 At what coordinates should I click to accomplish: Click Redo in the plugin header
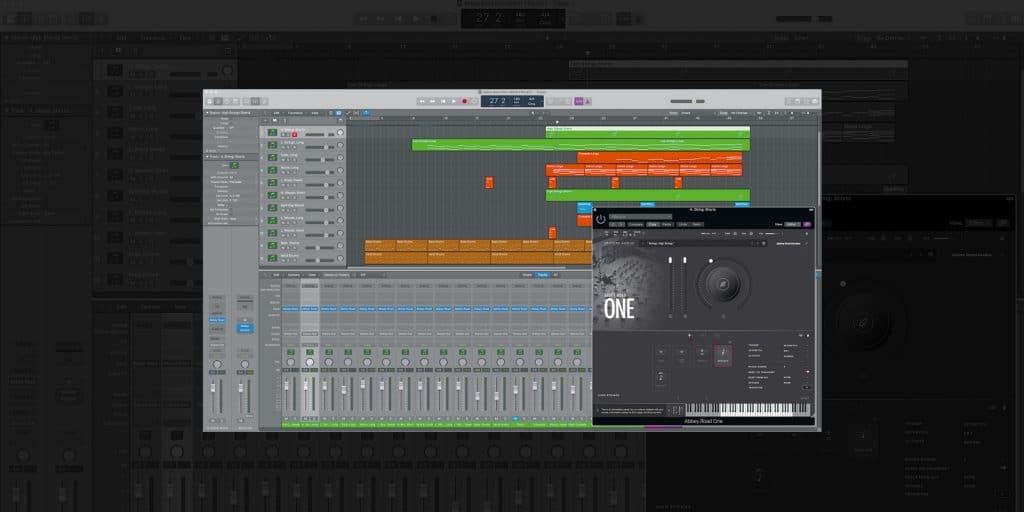point(697,225)
